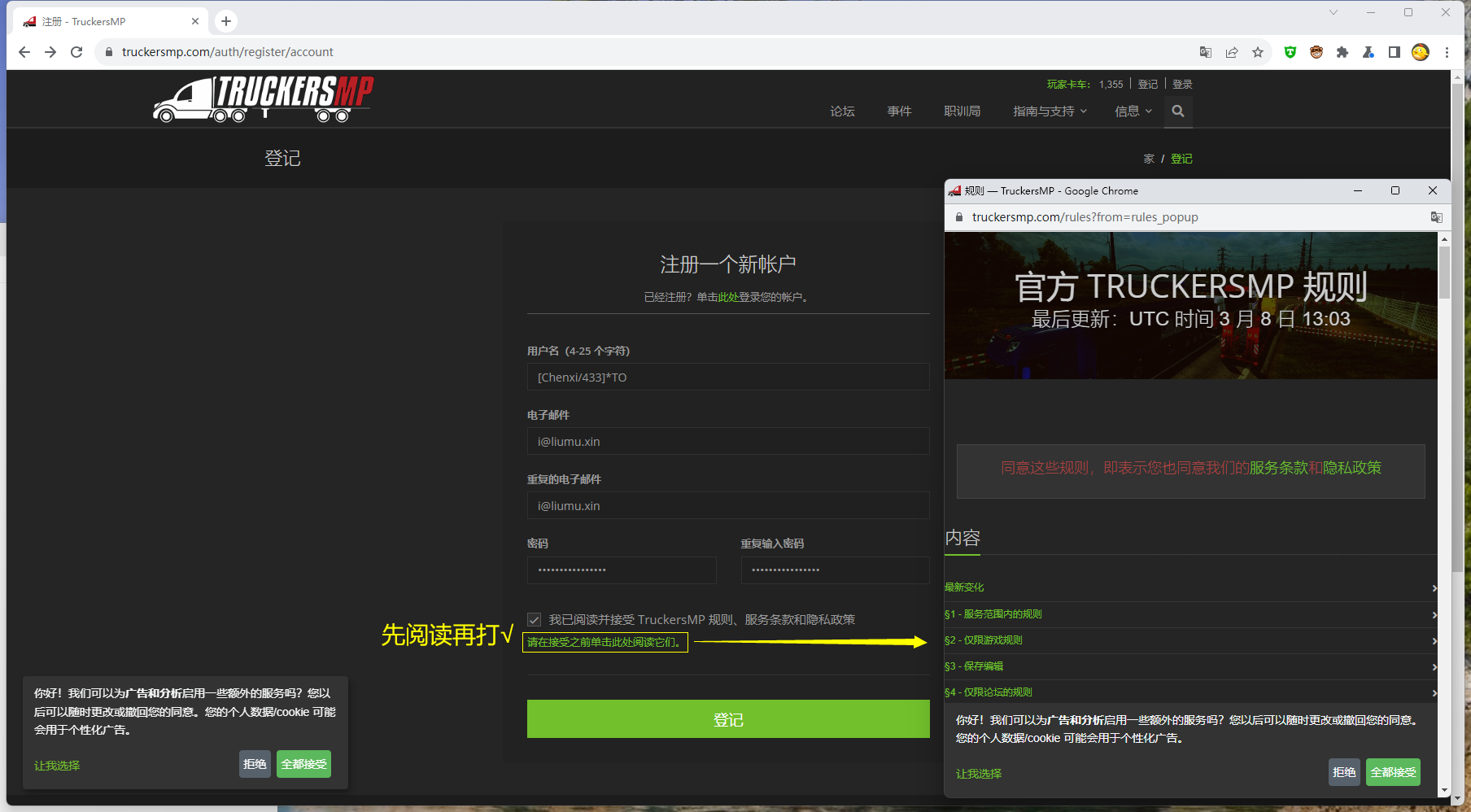1471x812 pixels.
Task: Click the site search magnifier icon
Action: click(1178, 111)
